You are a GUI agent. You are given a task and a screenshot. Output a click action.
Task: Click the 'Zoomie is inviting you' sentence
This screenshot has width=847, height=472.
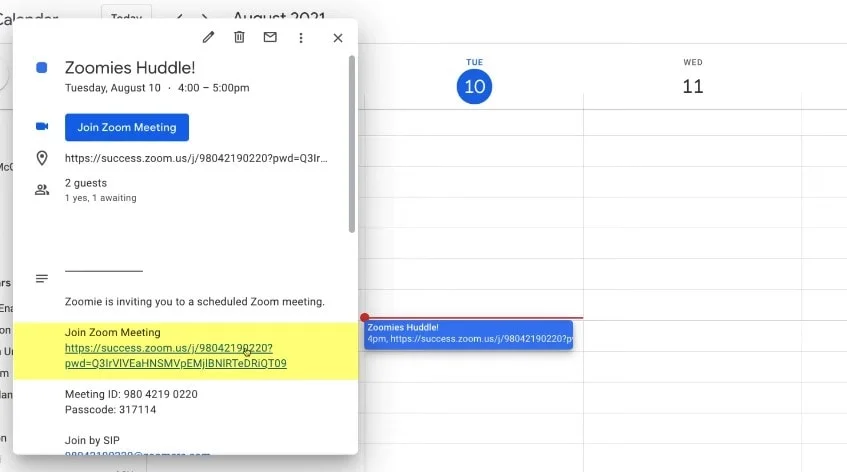[195, 302]
